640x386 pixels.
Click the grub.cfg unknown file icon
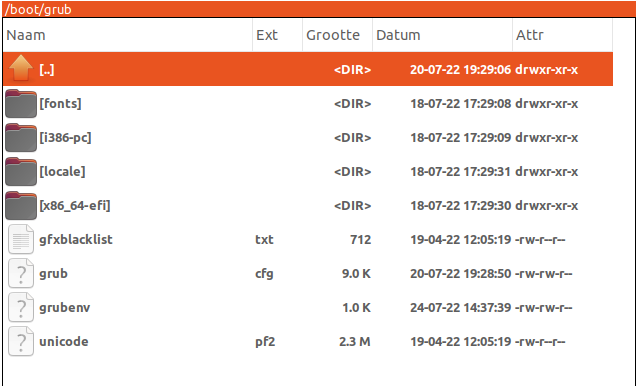click(x=21, y=273)
